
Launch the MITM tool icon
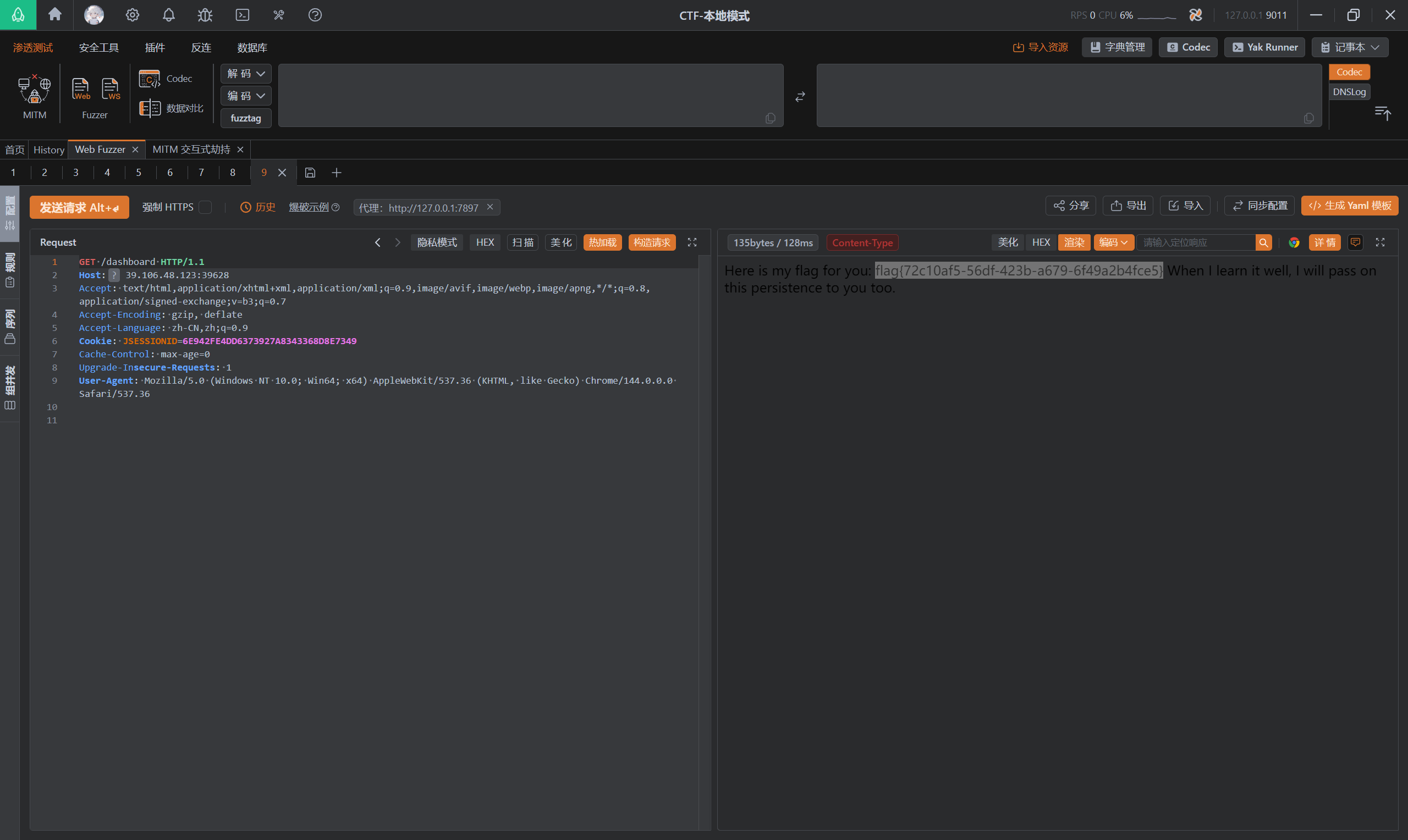pos(35,96)
